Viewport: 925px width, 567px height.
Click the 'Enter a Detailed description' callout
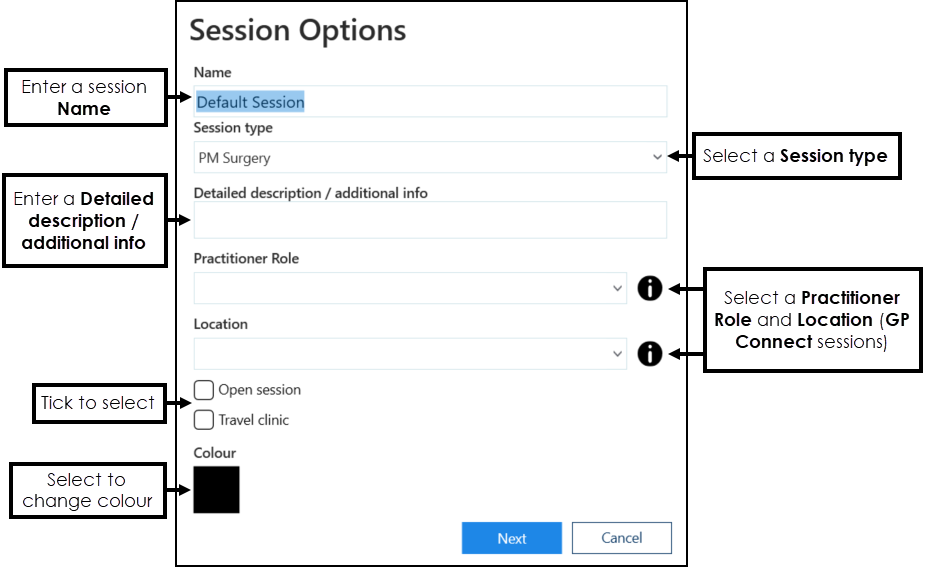point(84,221)
